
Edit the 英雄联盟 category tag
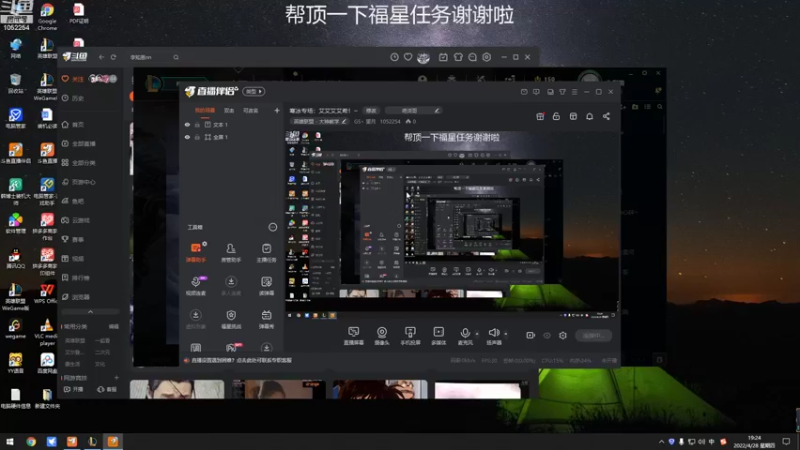(x=320, y=121)
